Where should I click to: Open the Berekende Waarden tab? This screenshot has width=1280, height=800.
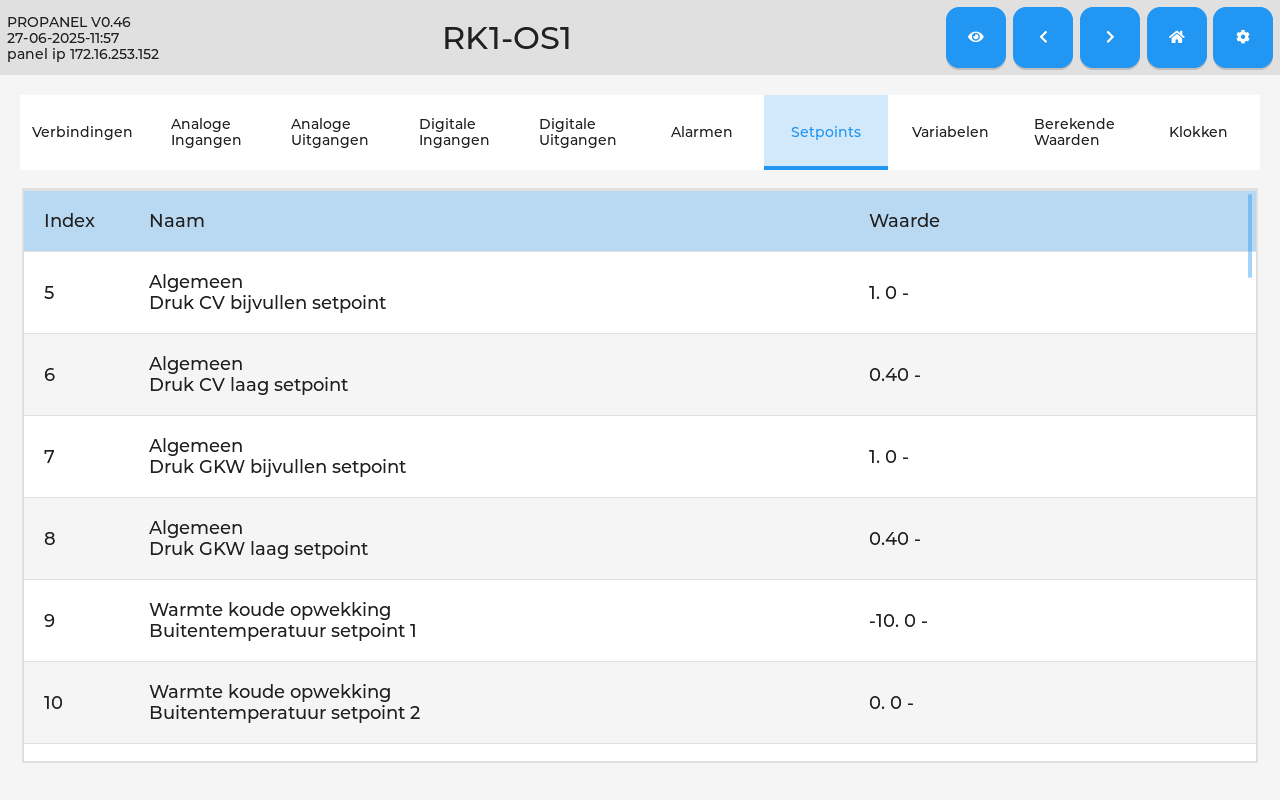coord(1074,132)
